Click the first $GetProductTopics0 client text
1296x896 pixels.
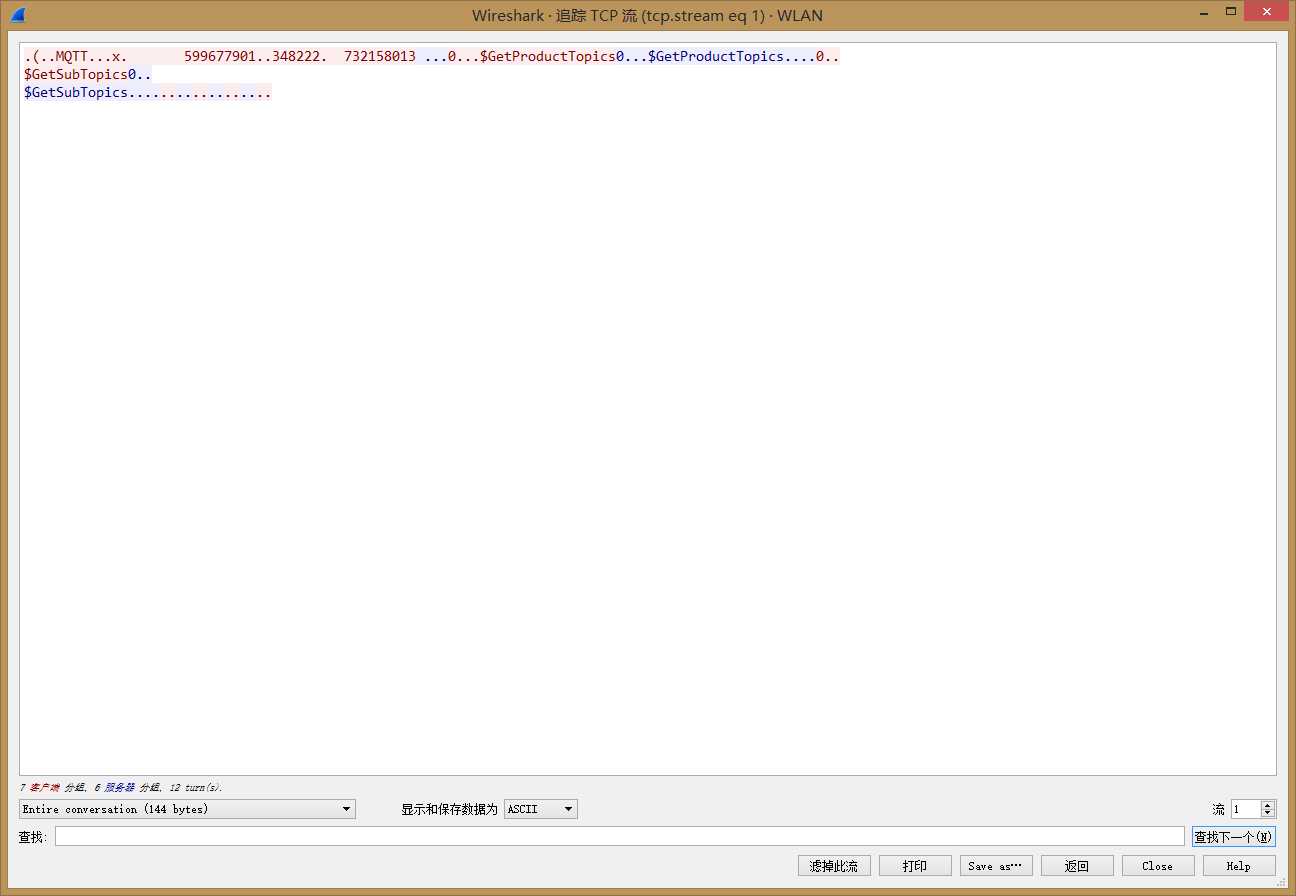point(551,57)
